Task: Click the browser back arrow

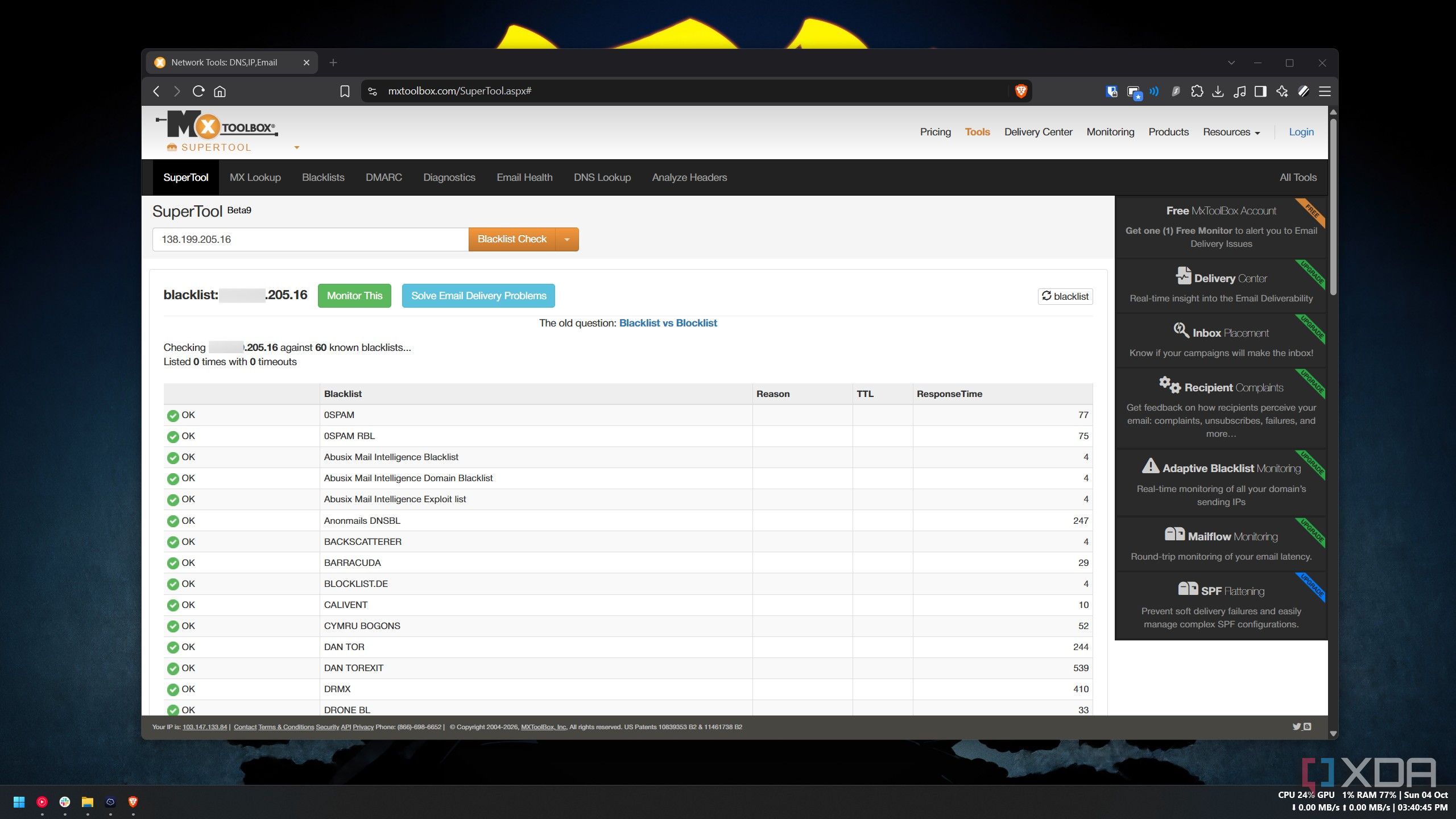Action: [156, 91]
